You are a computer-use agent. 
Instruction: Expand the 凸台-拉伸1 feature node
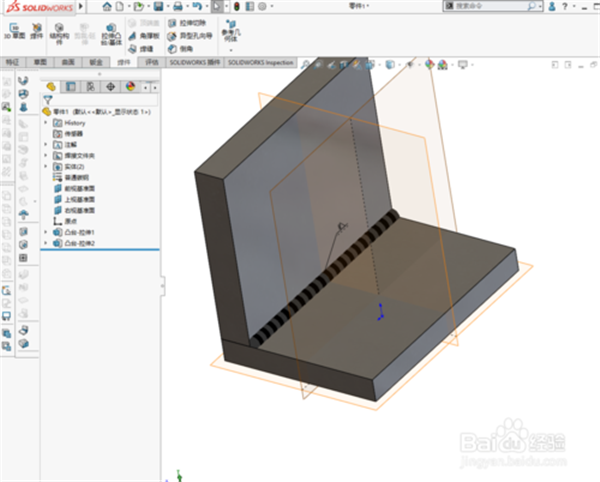[x=46, y=231]
